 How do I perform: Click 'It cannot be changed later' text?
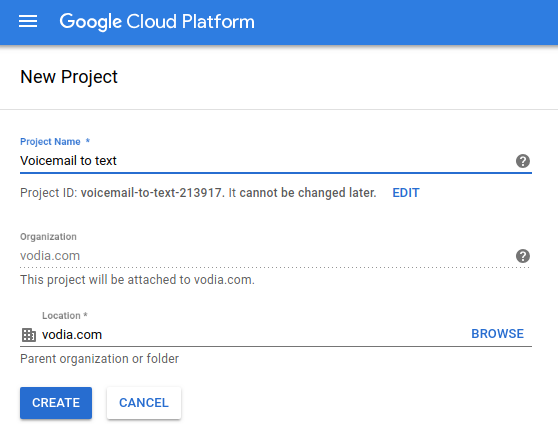point(302,193)
